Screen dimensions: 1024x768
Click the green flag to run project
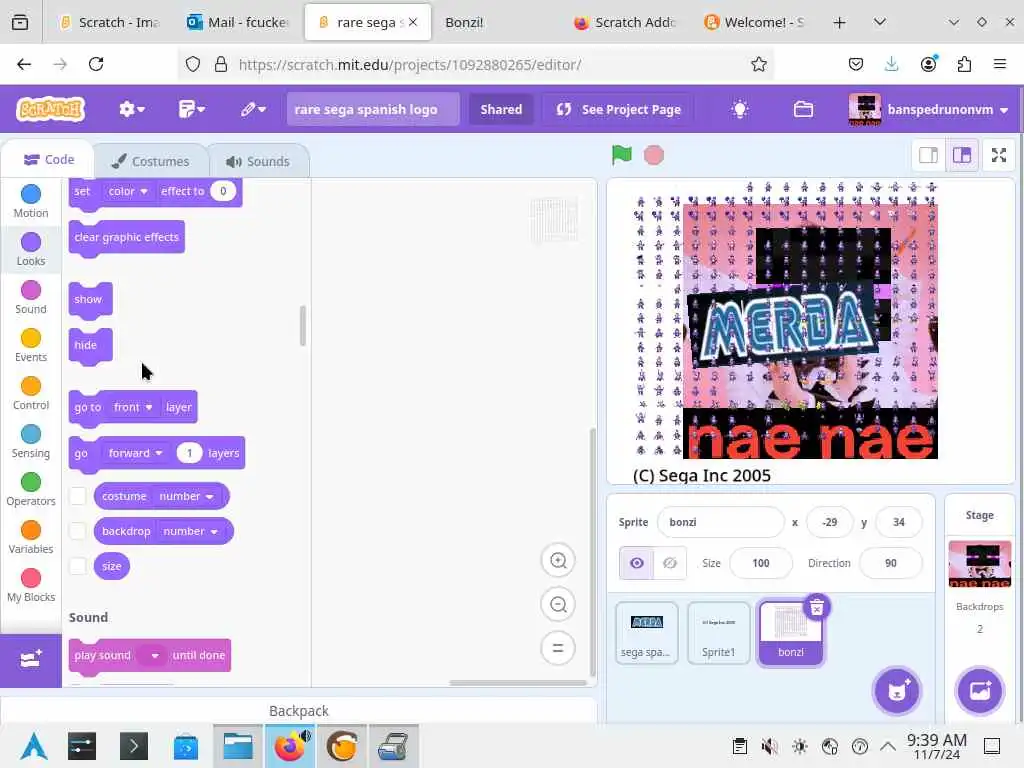click(622, 155)
